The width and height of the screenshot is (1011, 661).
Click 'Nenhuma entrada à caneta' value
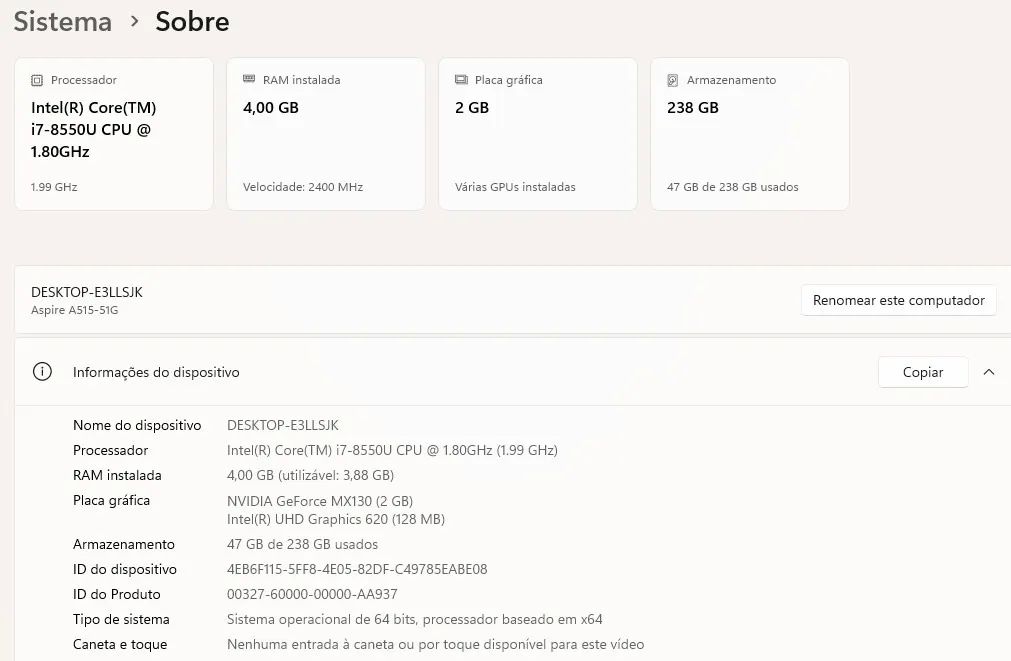click(x=435, y=645)
